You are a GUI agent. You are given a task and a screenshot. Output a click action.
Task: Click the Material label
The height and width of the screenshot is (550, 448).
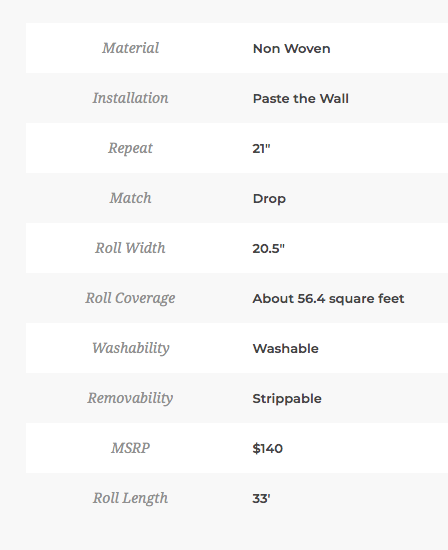coord(131,48)
